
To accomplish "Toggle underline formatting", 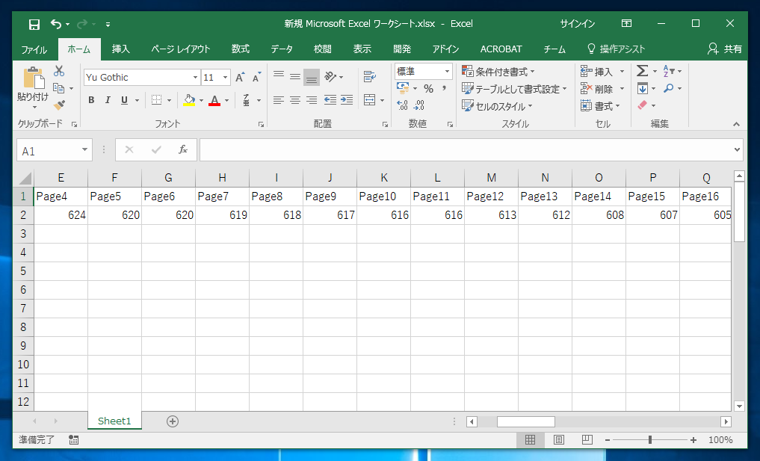I will [x=124, y=100].
